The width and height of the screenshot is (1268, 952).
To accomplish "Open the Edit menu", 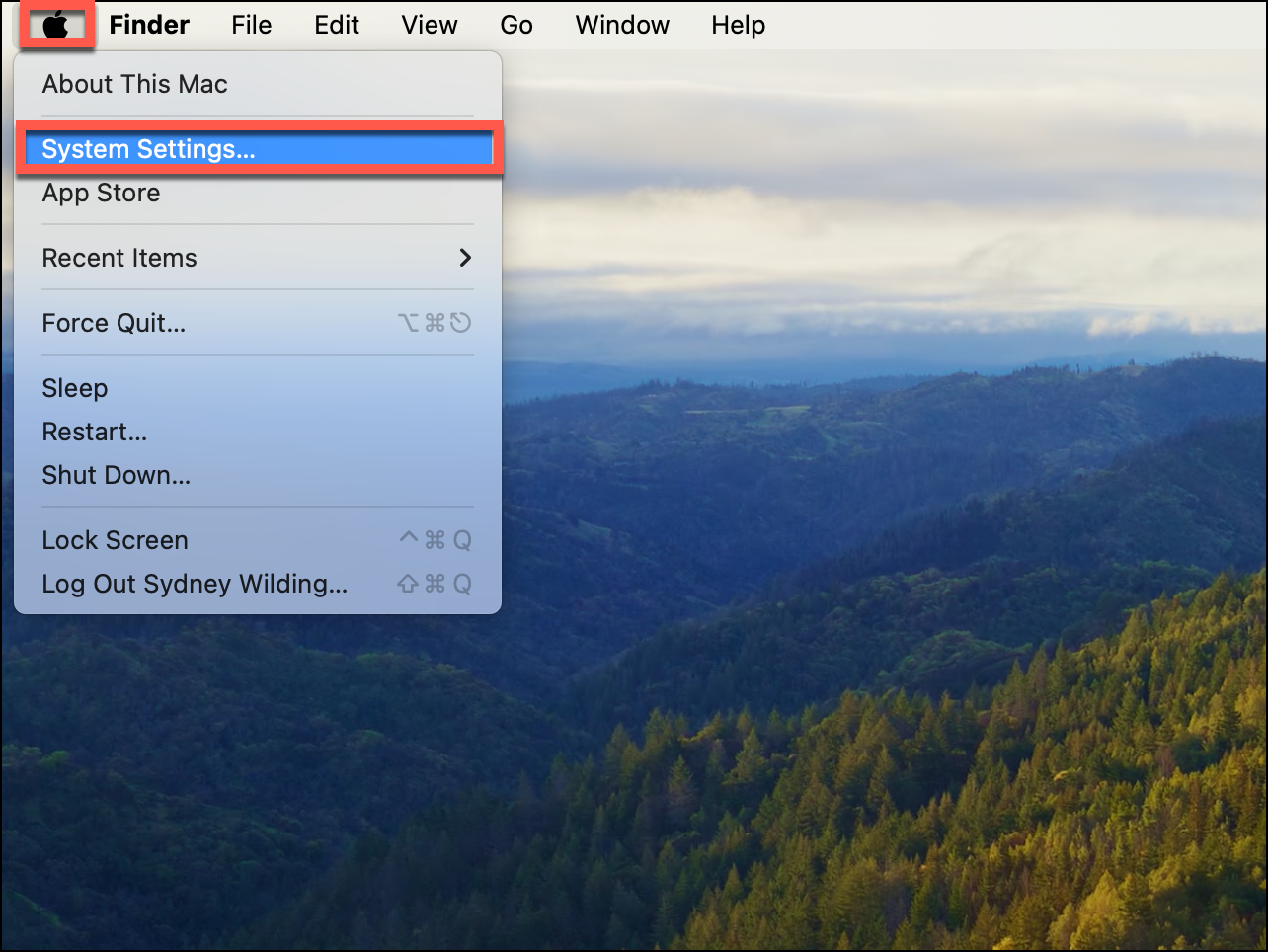I will point(337,25).
